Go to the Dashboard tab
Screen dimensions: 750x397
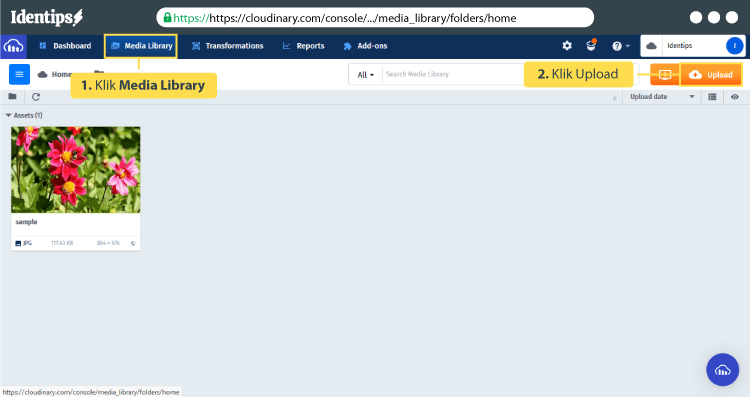pos(65,46)
